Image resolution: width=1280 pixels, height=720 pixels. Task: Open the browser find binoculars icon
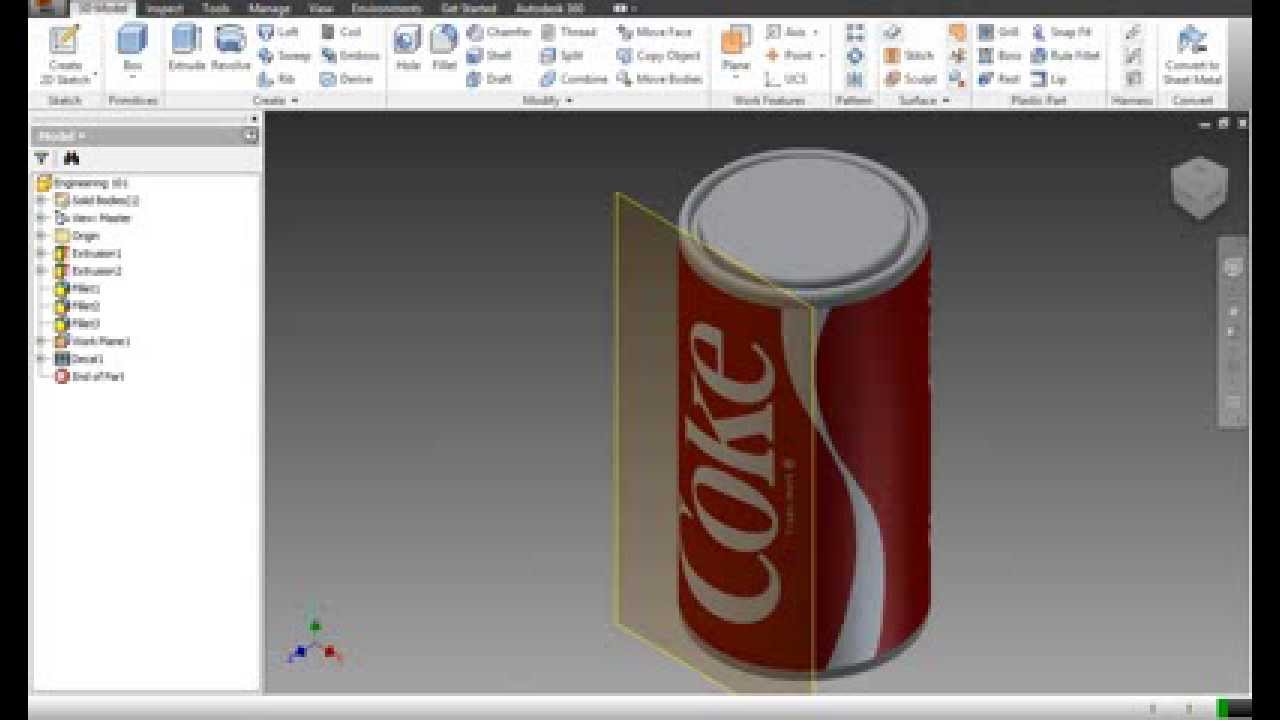71,158
